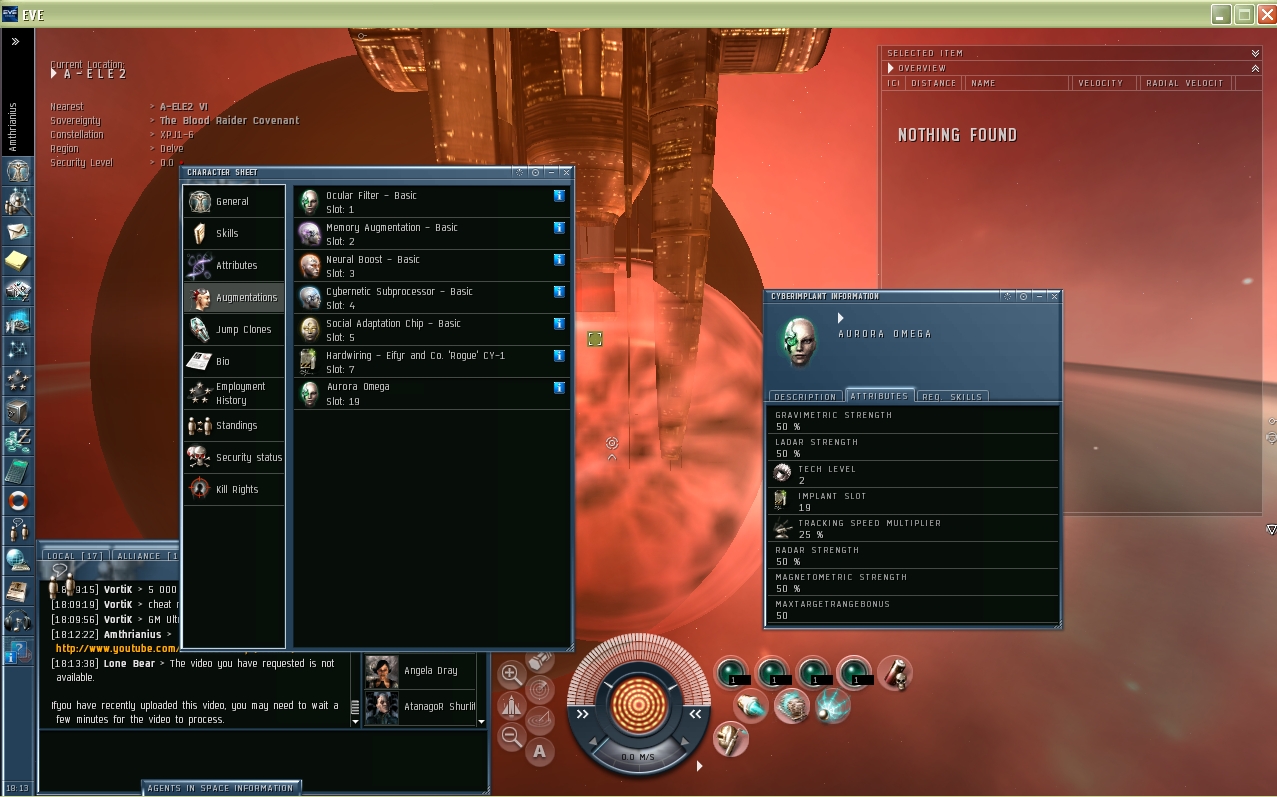Expand the Overview panel chevron
This screenshot has width=1277, height=797.
click(1256, 68)
